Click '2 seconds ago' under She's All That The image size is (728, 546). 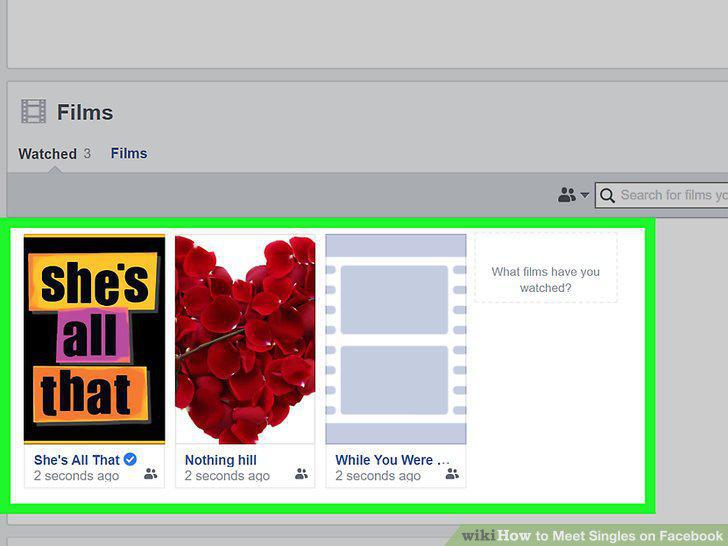pos(77,476)
